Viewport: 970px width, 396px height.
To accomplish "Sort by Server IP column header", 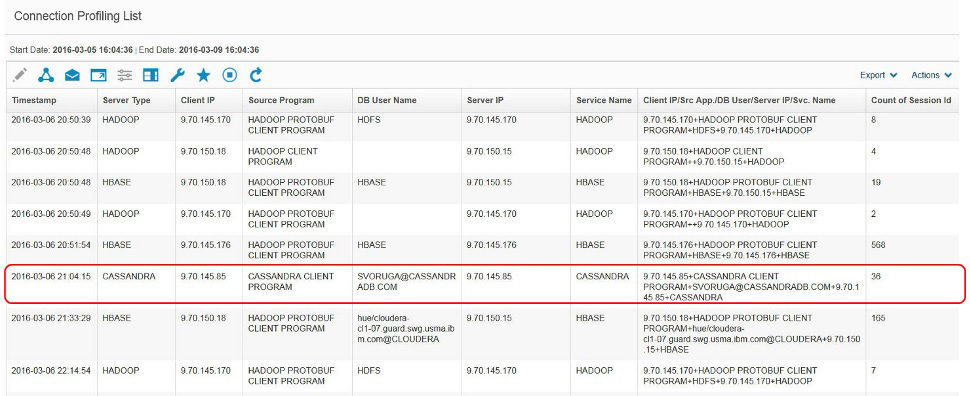I will click(x=516, y=100).
